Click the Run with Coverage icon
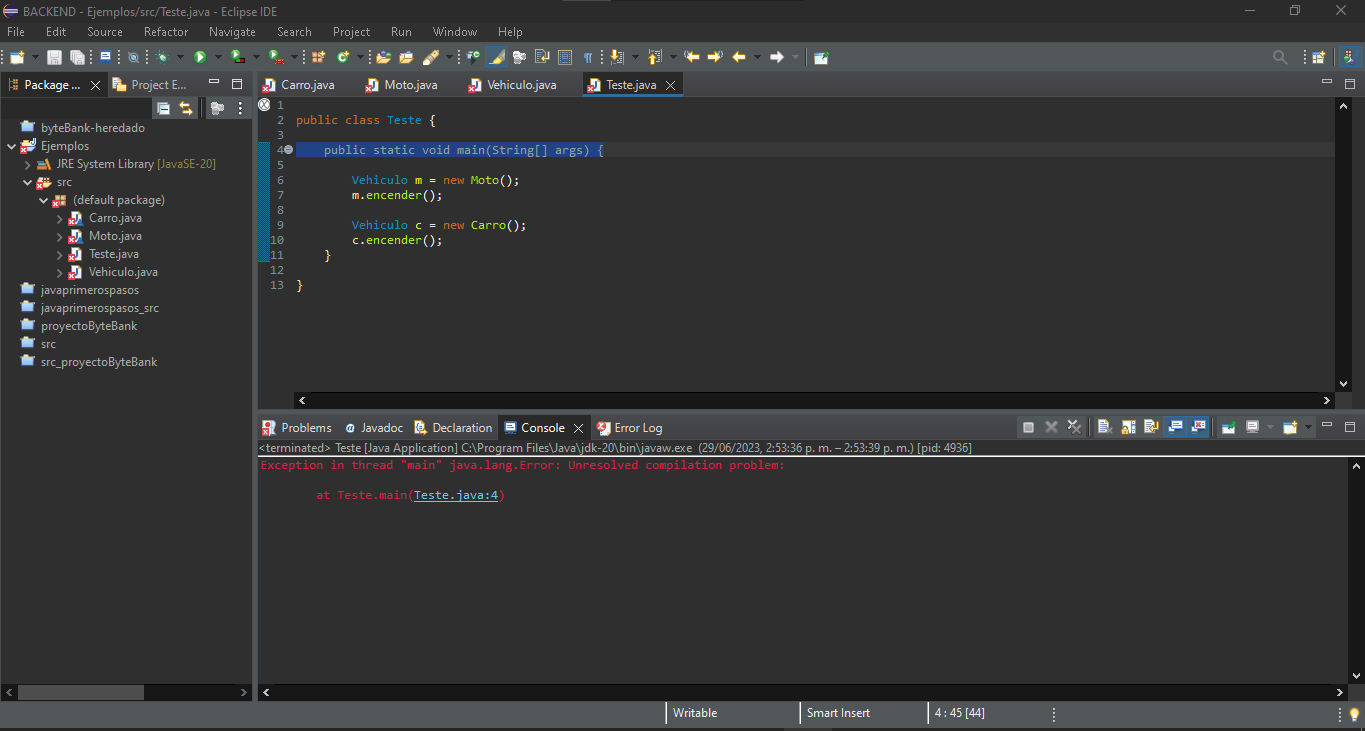The height and width of the screenshot is (731, 1365). (x=237, y=57)
